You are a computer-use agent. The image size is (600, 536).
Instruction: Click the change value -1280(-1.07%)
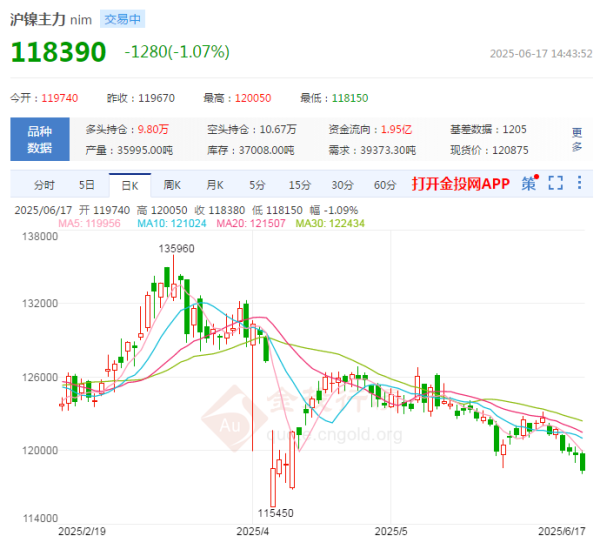(x=177, y=52)
